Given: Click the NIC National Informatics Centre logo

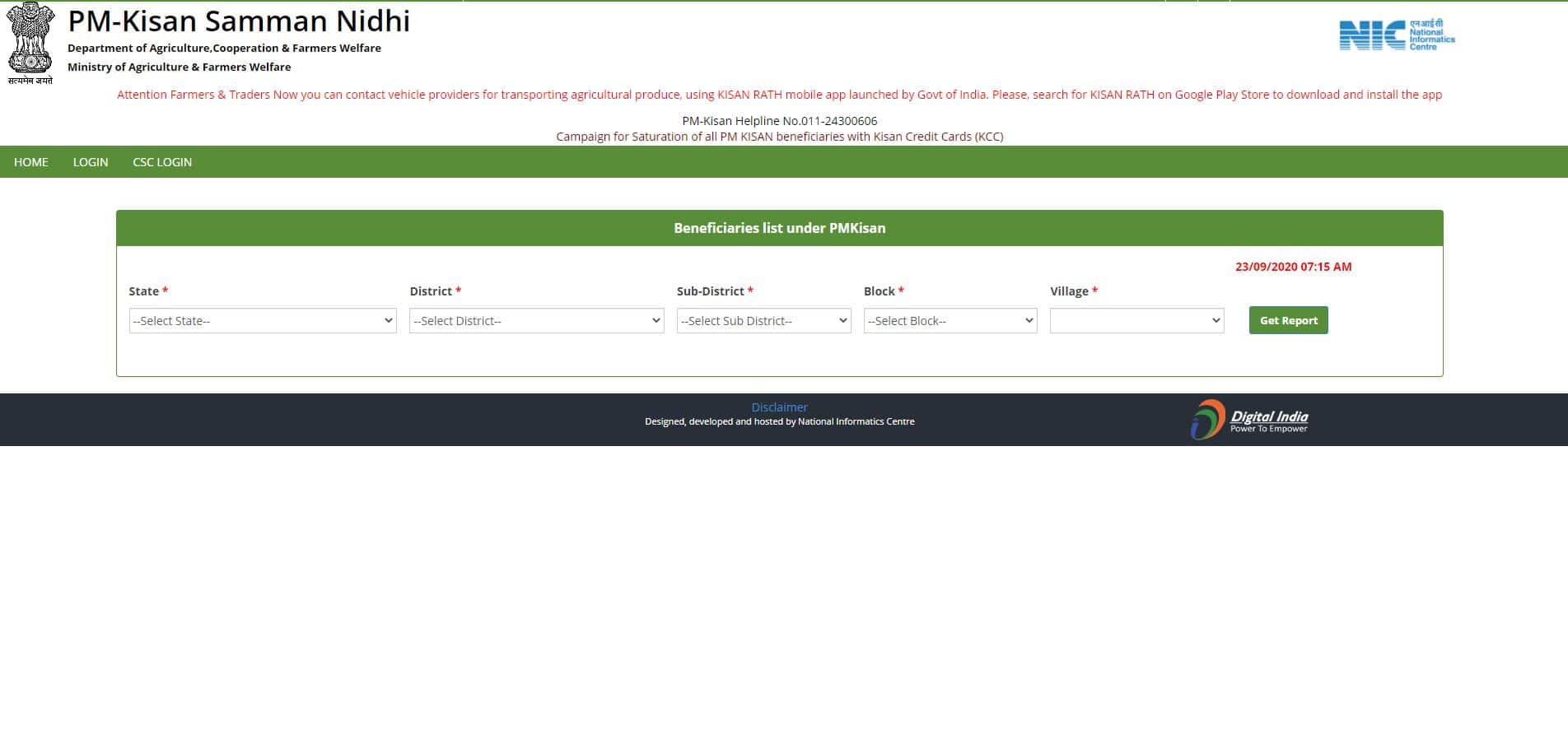Looking at the screenshot, I should coord(1397,35).
